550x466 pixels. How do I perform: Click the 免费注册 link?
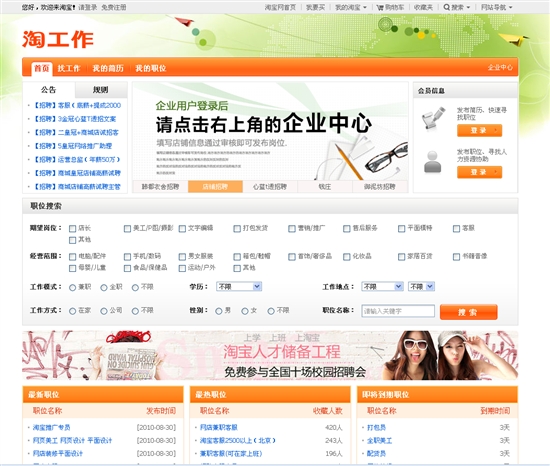tap(114, 7)
